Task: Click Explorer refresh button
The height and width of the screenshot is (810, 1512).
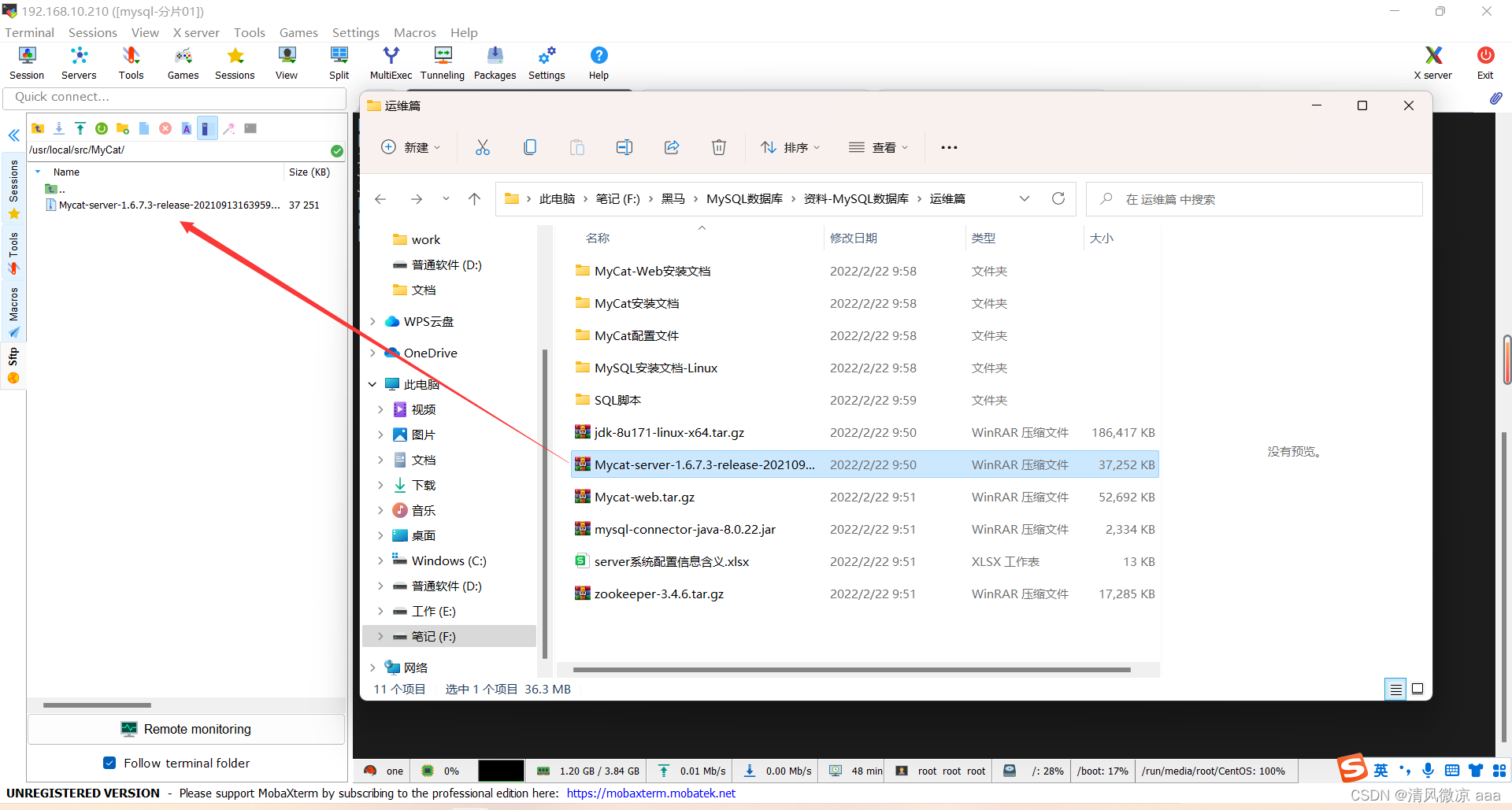Action: tap(1058, 198)
